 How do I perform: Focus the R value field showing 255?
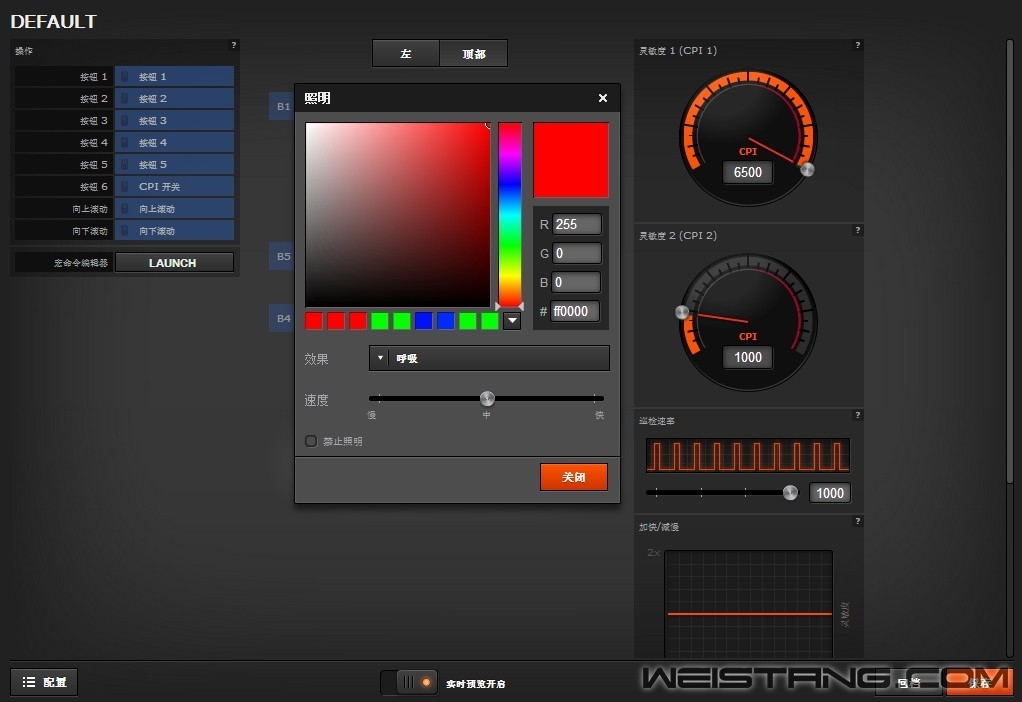577,224
